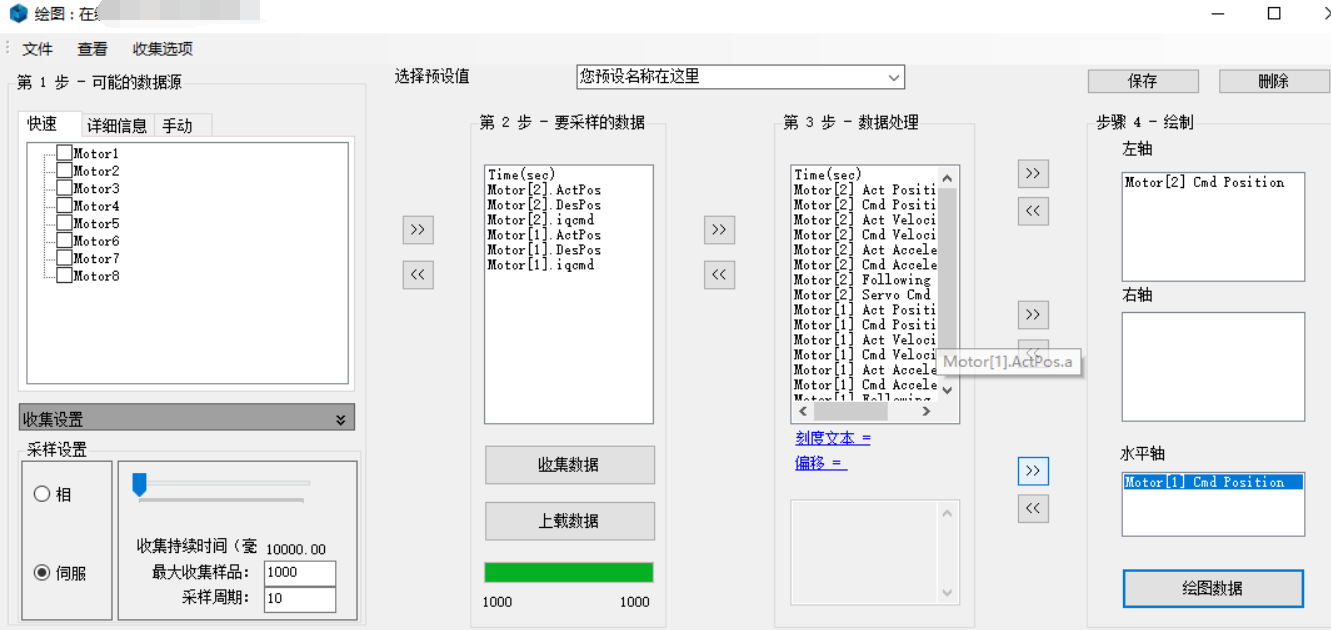1331x630 pixels.
Task: Check the Motor8 checkbox
Action: tap(65, 275)
